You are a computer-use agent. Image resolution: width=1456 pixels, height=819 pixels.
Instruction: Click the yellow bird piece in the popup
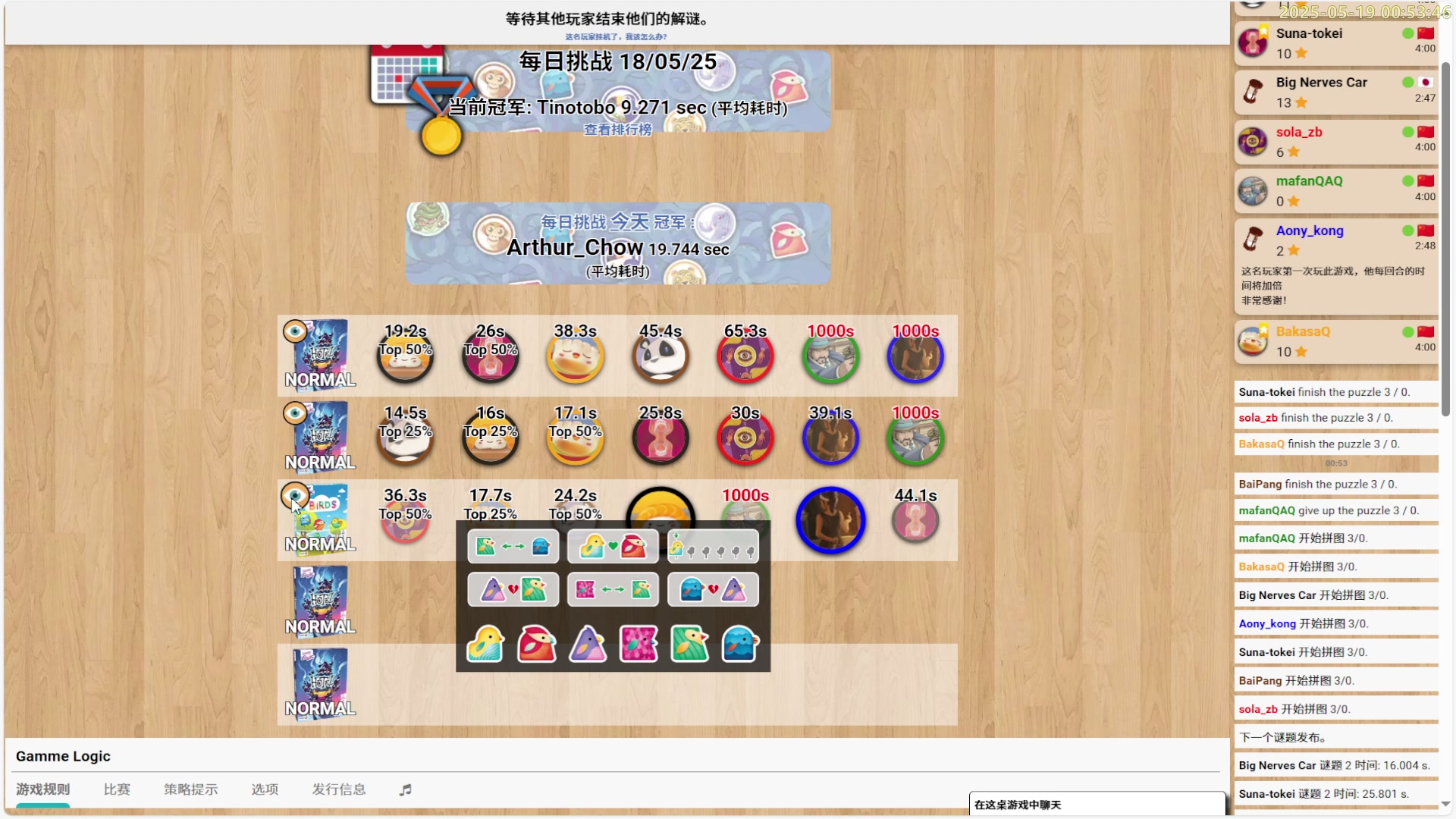click(x=485, y=644)
